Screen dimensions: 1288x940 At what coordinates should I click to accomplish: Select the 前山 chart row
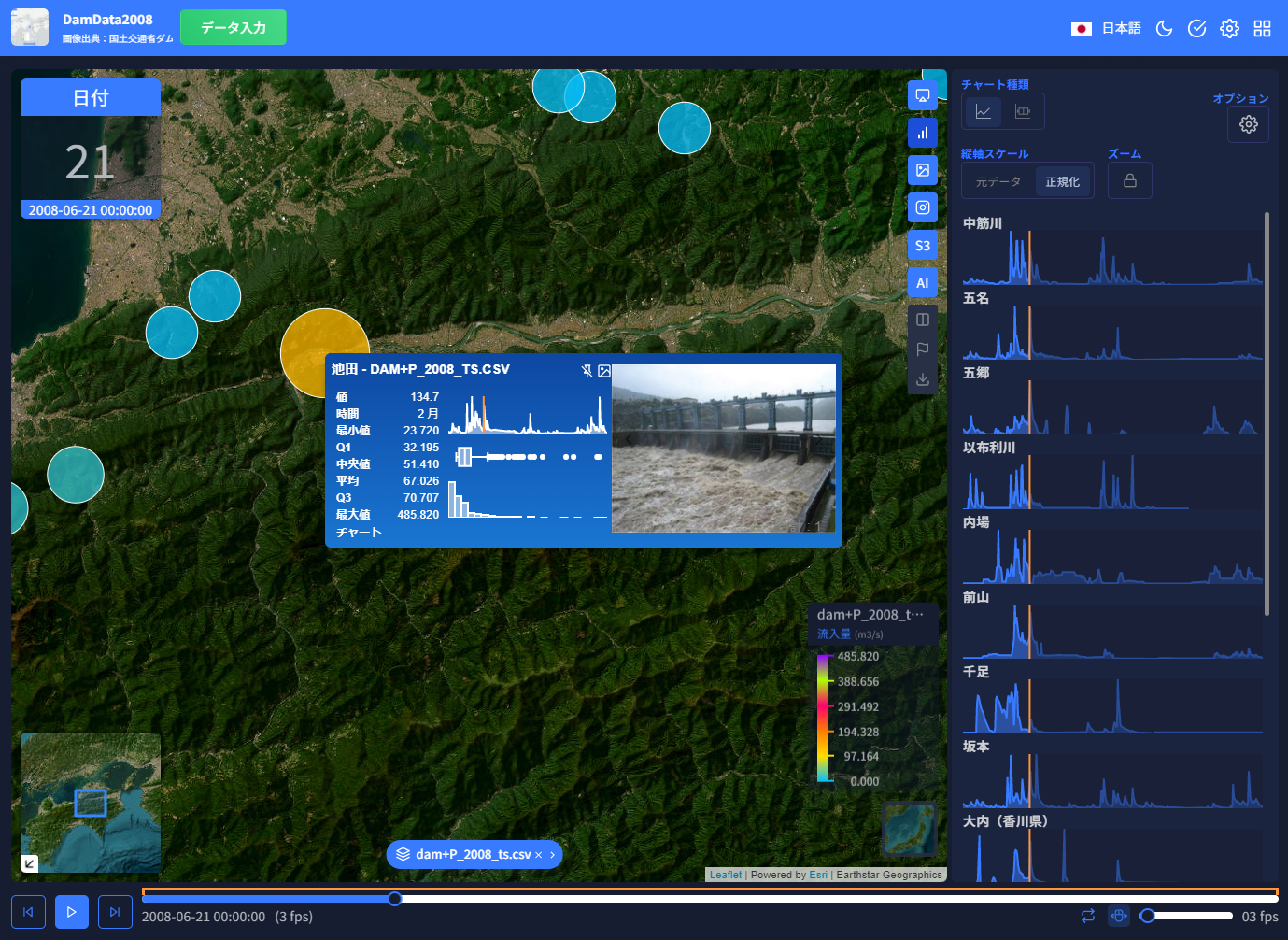point(1112,624)
